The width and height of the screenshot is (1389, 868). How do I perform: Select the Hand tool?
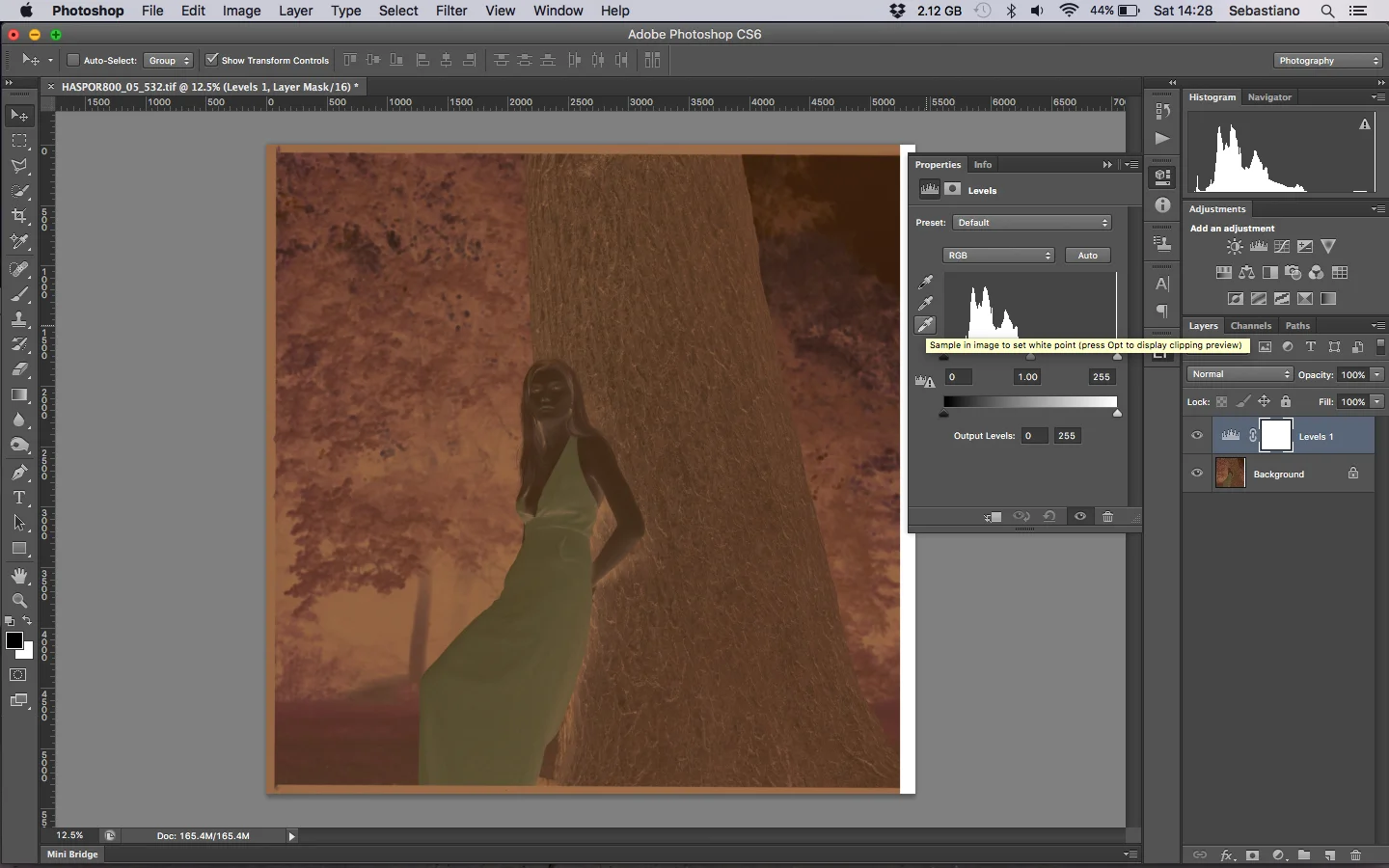tap(19, 576)
